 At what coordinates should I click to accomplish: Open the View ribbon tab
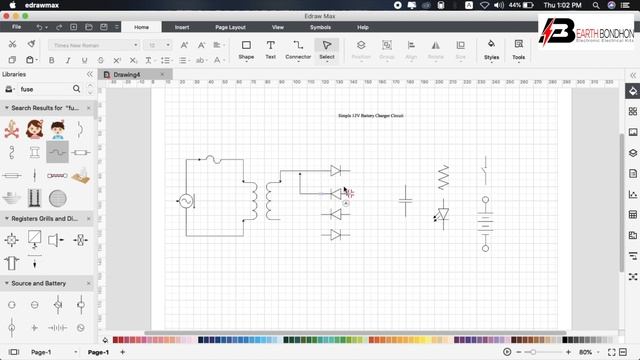tap(278, 27)
